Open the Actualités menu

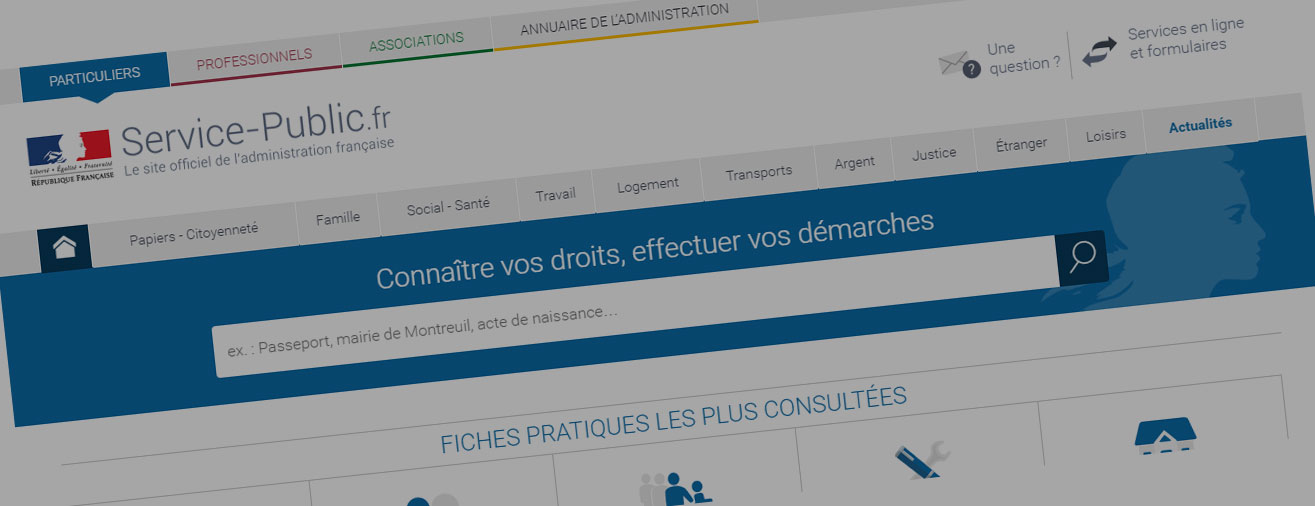point(1200,125)
